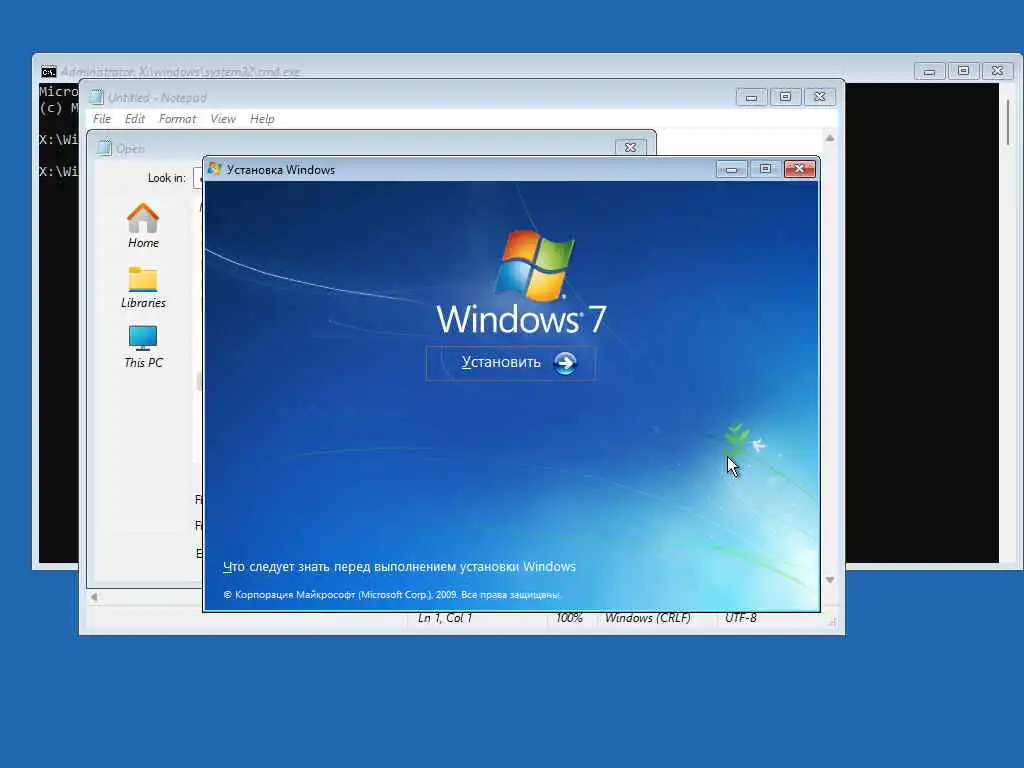The height and width of the screenshot is (768, 1024).
Task: Close the Notepad window
Action: click(820, 97)
